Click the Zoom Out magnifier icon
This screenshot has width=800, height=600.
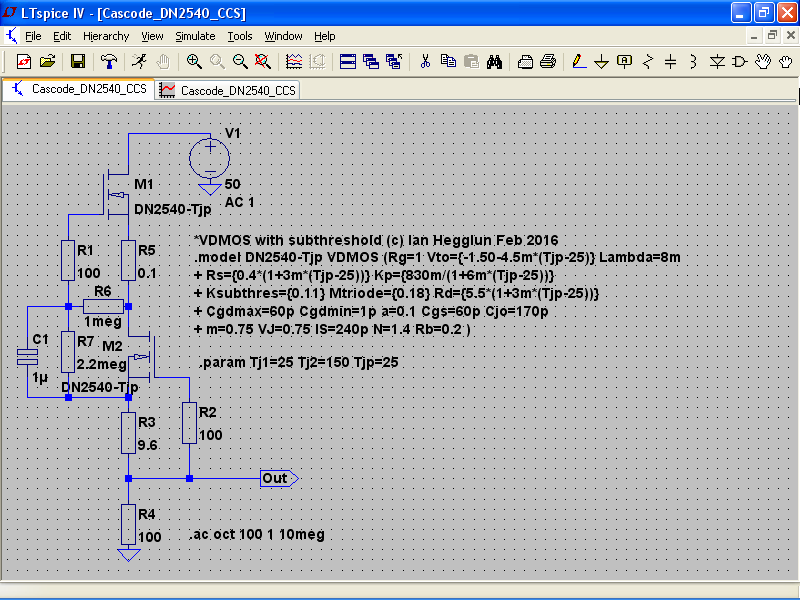(x=240, y=62)
